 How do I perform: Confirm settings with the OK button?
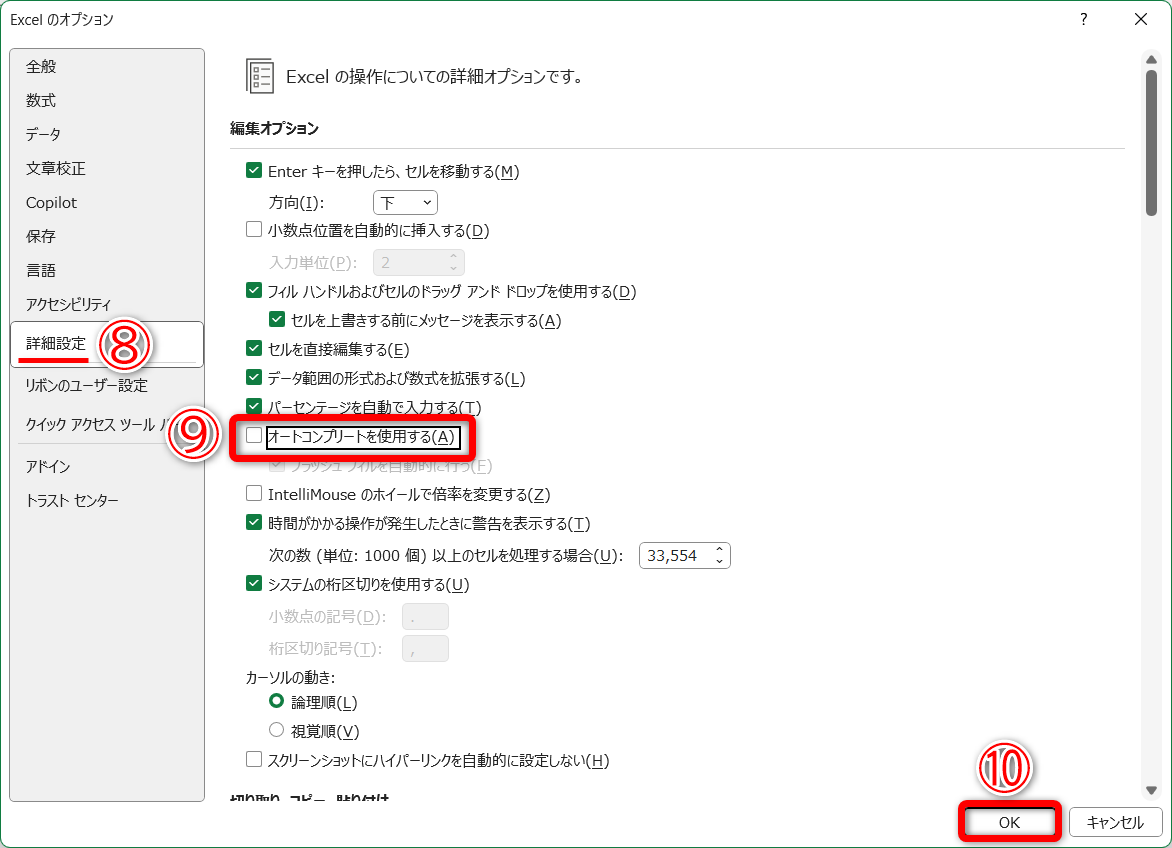[x=1009, y=821]
